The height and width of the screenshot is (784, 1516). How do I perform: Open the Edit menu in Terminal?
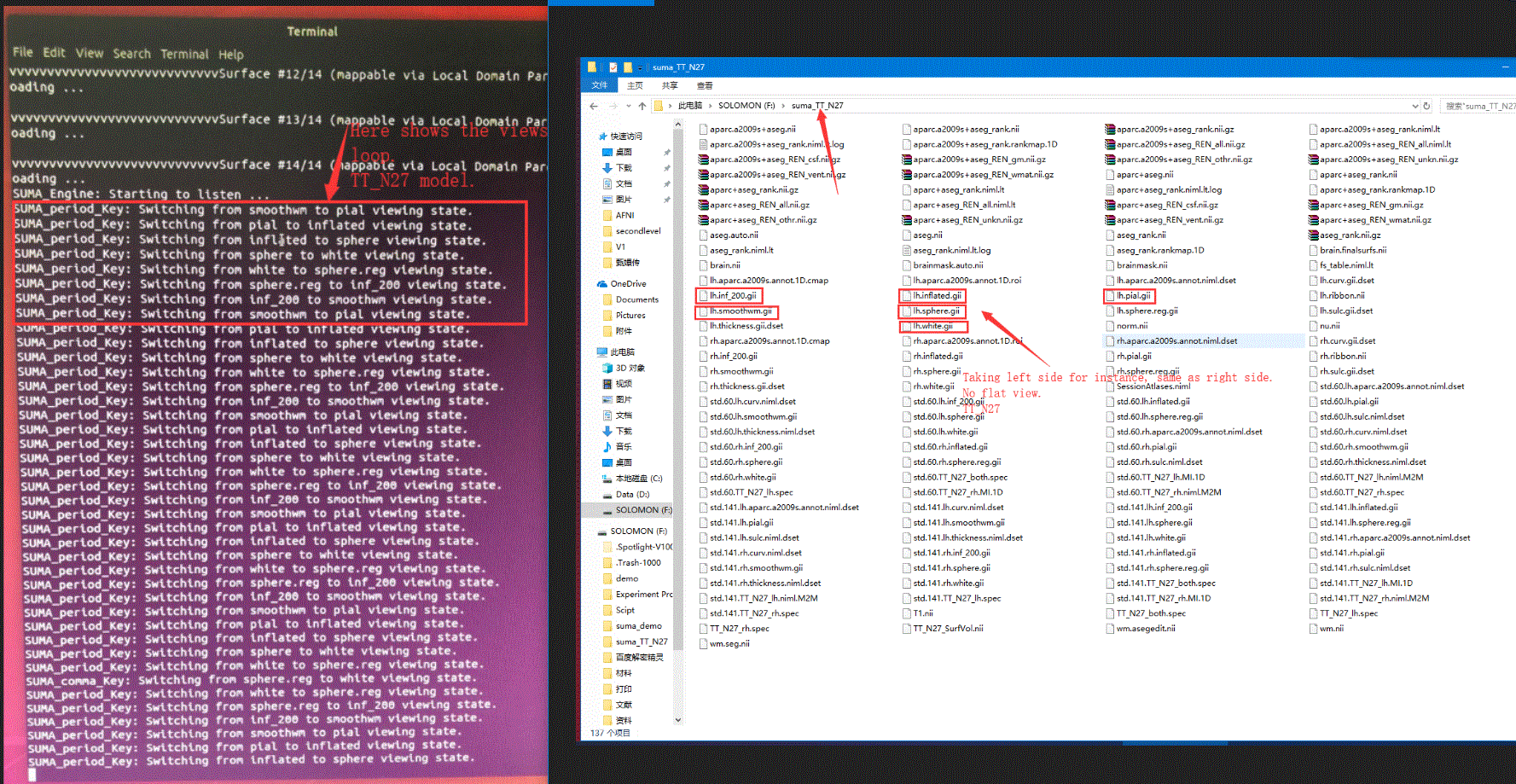pos(55,53)
